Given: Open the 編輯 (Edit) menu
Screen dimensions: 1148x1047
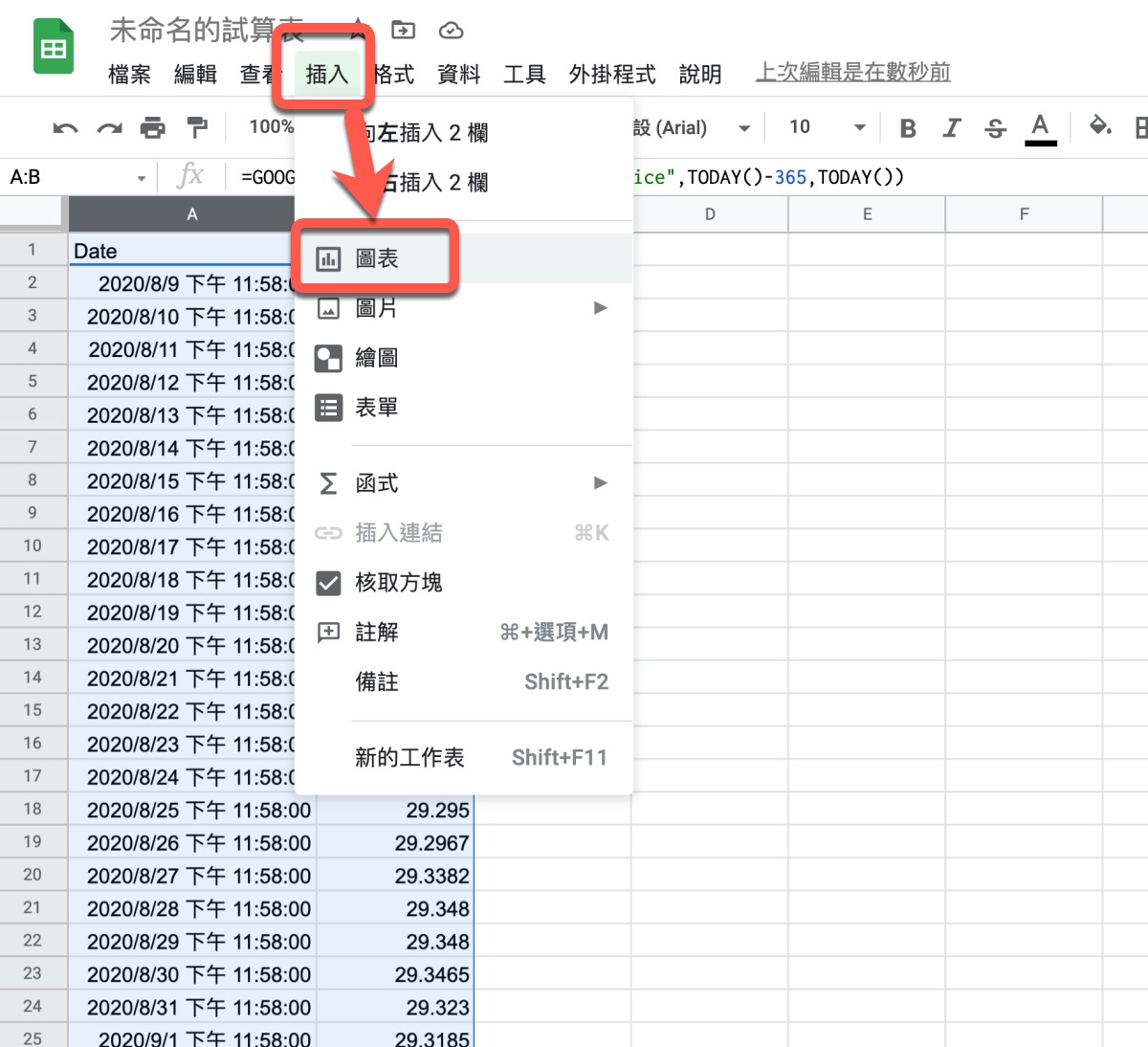Looking at the screenshot, I should pyautogui.click(x=195, y=74).
